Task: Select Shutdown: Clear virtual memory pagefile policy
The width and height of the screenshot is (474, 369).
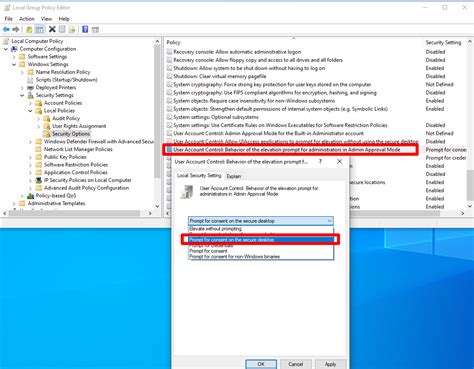Action: pyautogui.click(x=220, y=76)
